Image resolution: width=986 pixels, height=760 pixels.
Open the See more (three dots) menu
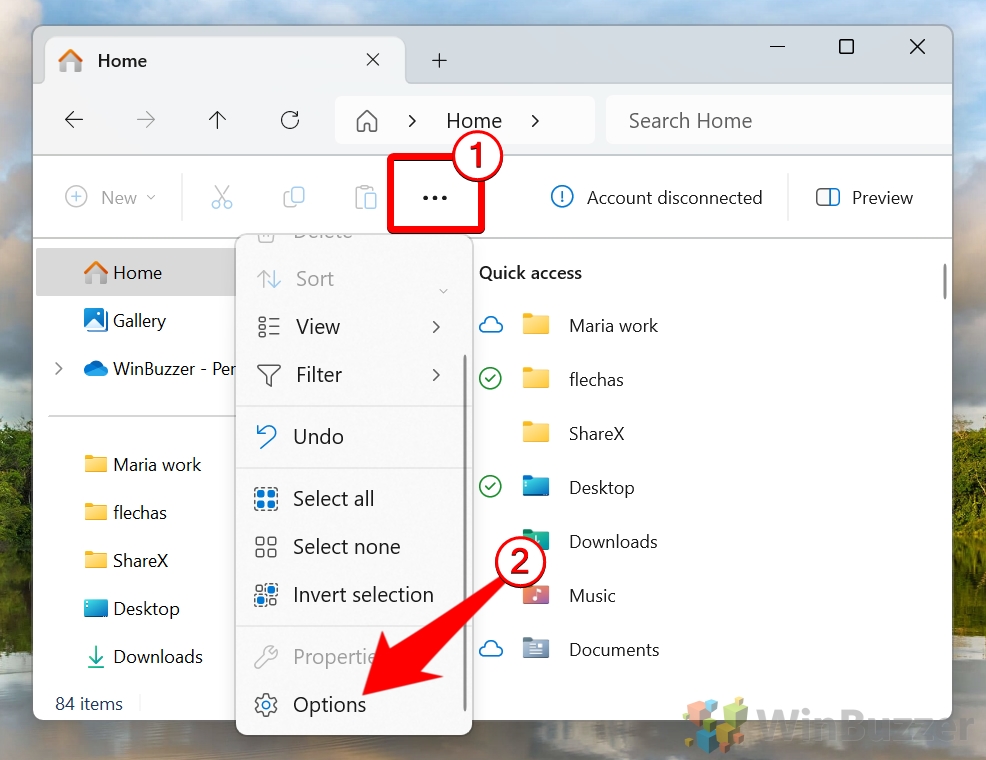[x=435, y=198]
